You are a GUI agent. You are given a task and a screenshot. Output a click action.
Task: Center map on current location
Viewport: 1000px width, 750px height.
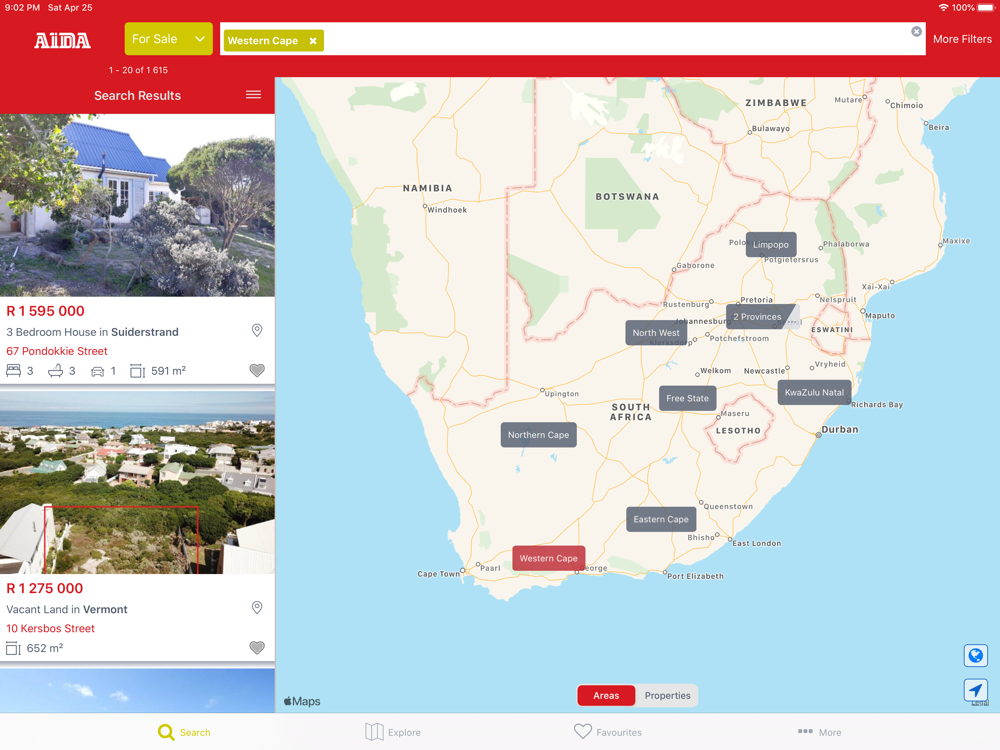975,690
